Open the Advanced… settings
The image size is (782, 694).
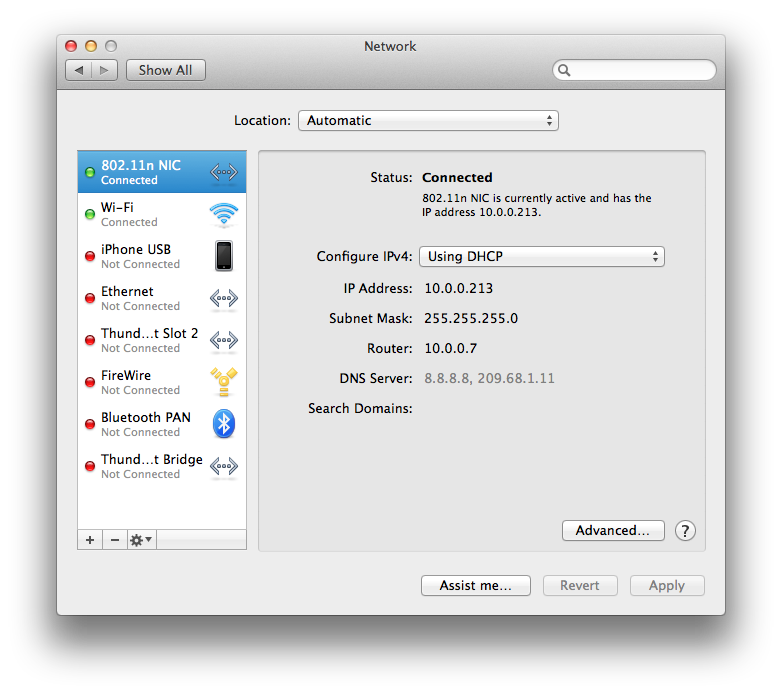click(613, 530)
